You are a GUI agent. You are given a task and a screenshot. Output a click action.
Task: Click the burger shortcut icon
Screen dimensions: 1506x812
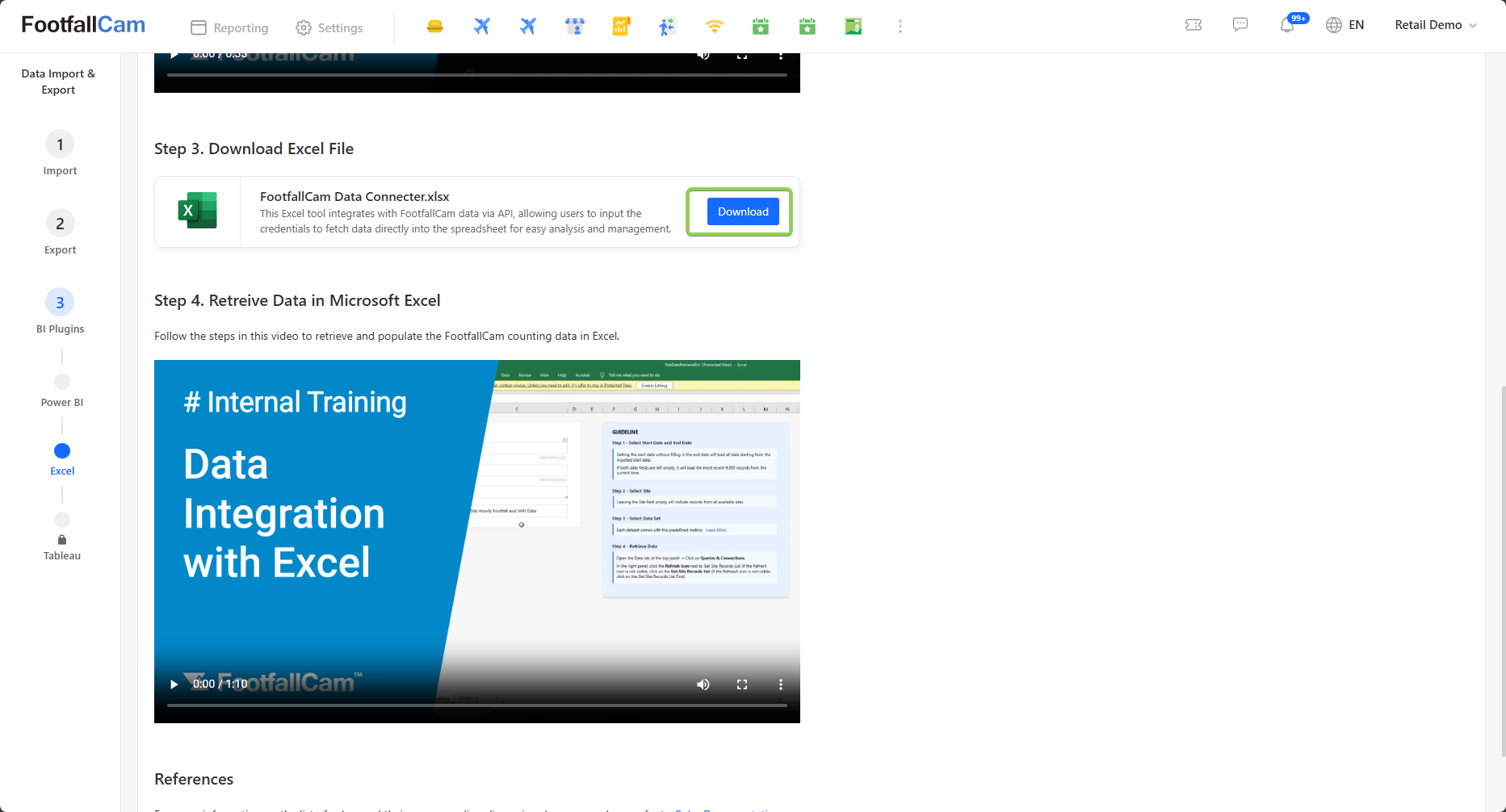(x=435, y=27)
